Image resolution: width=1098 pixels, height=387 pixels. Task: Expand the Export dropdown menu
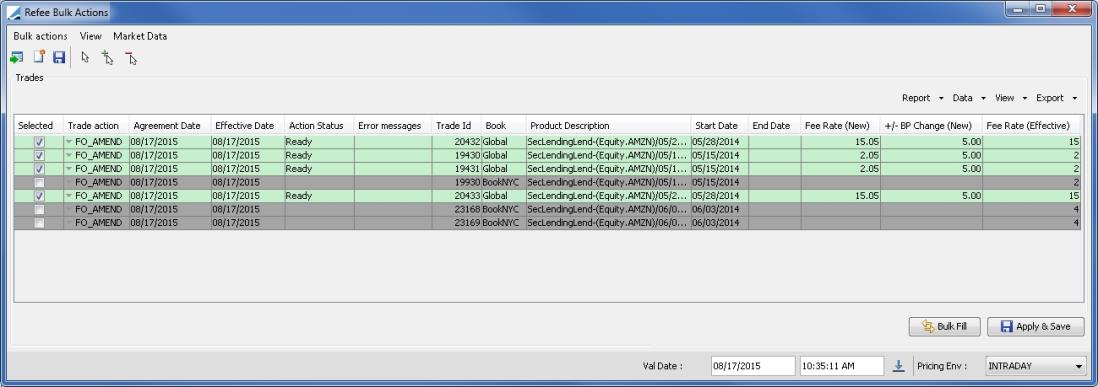pos(1056,98)
